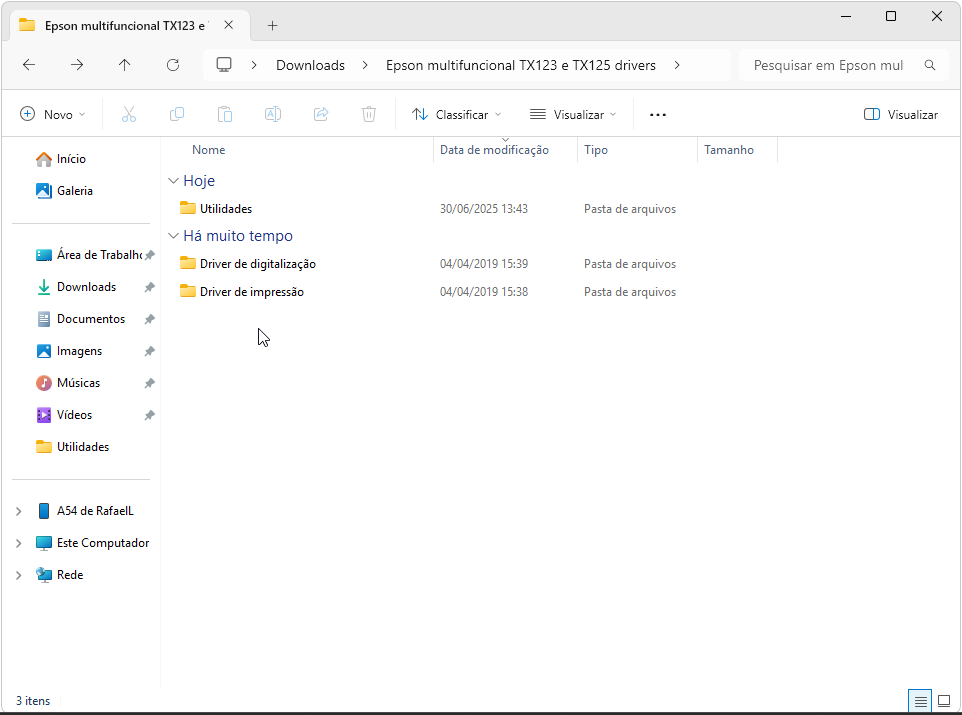Image resolution: width=962 pixels, height=715 pixels.
Task: Click the search magnifier icon
Action: (930, 65)
